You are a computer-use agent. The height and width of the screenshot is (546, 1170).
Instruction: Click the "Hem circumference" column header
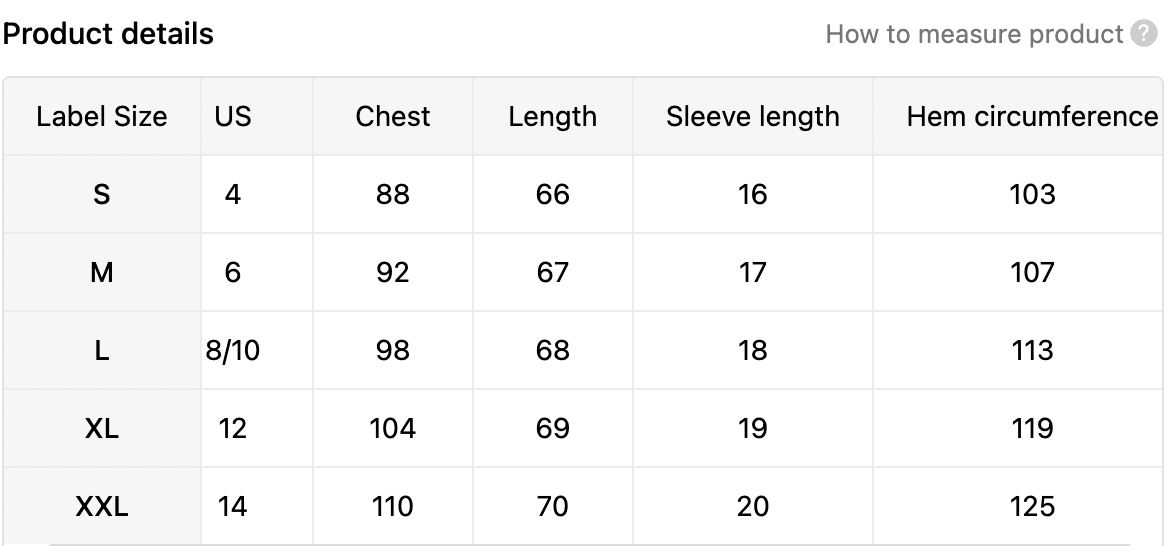click(x=1032, y=116)
